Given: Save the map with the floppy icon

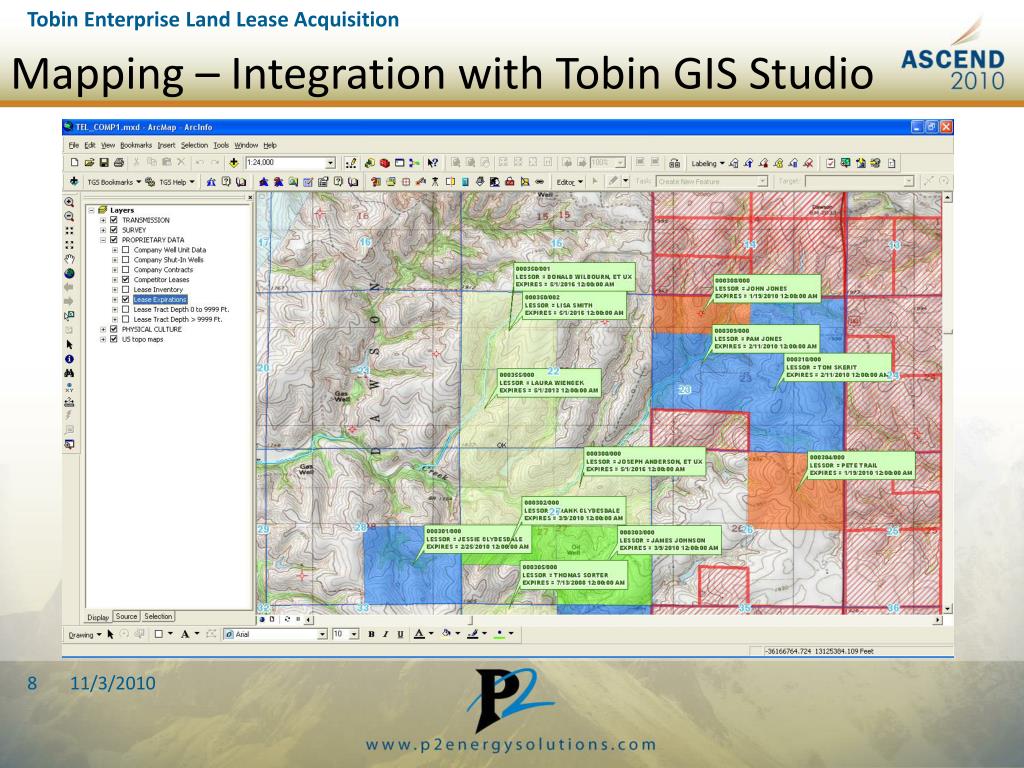Looking at the screenshot, I should pos(104,163).
